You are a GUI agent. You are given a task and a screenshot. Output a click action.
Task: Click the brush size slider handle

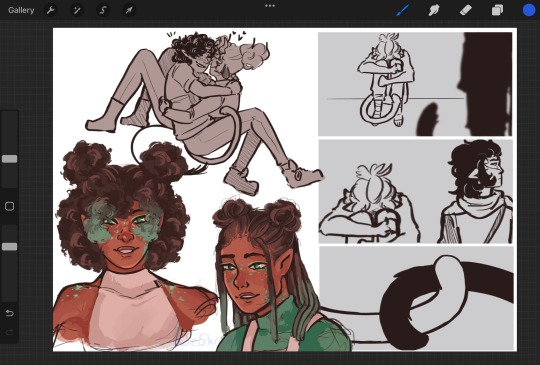coord(10,159)
